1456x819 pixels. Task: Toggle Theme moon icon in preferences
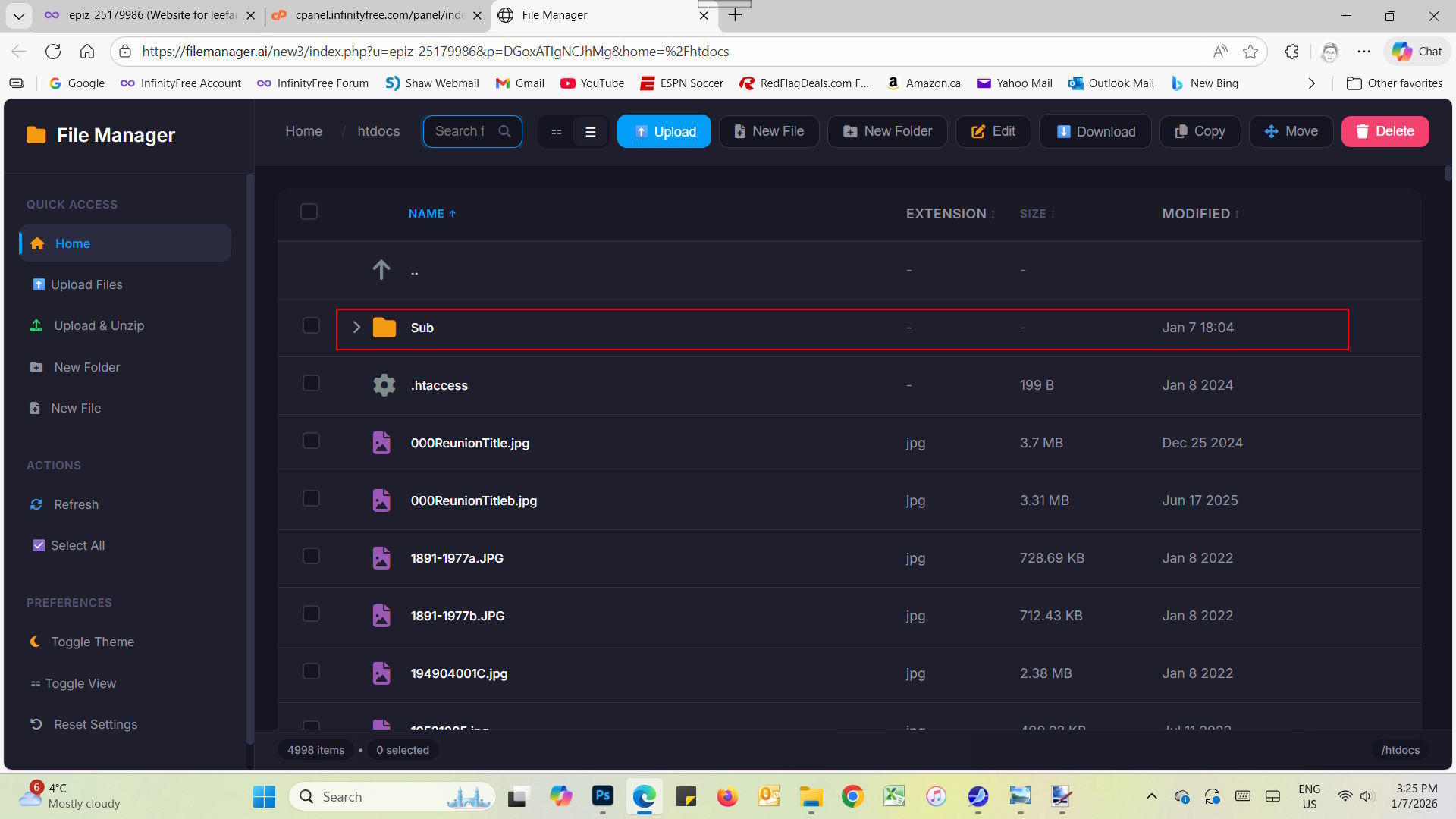pos(36,642)
